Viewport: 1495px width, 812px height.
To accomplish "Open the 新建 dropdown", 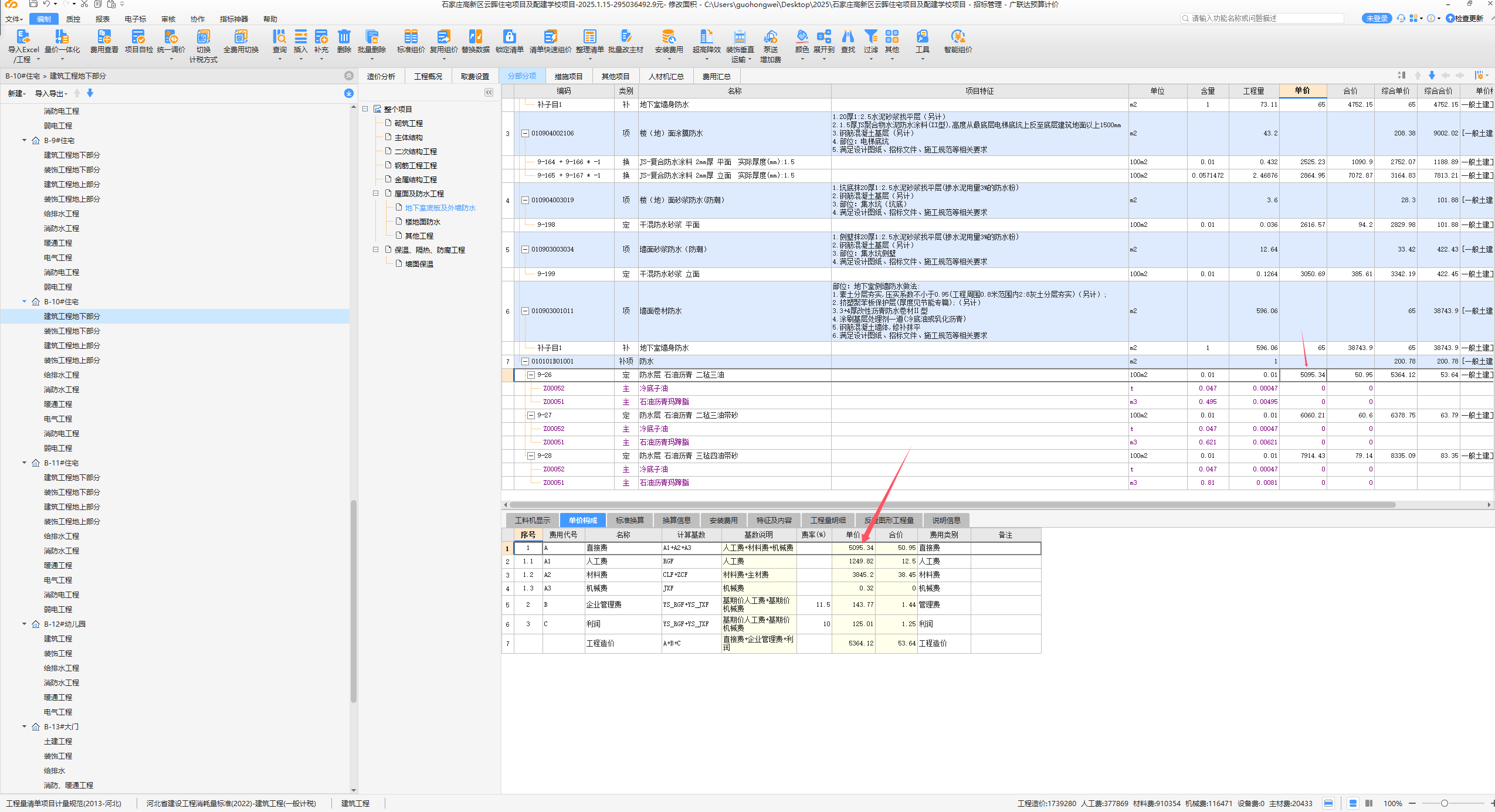I will [x=16, y=93].
